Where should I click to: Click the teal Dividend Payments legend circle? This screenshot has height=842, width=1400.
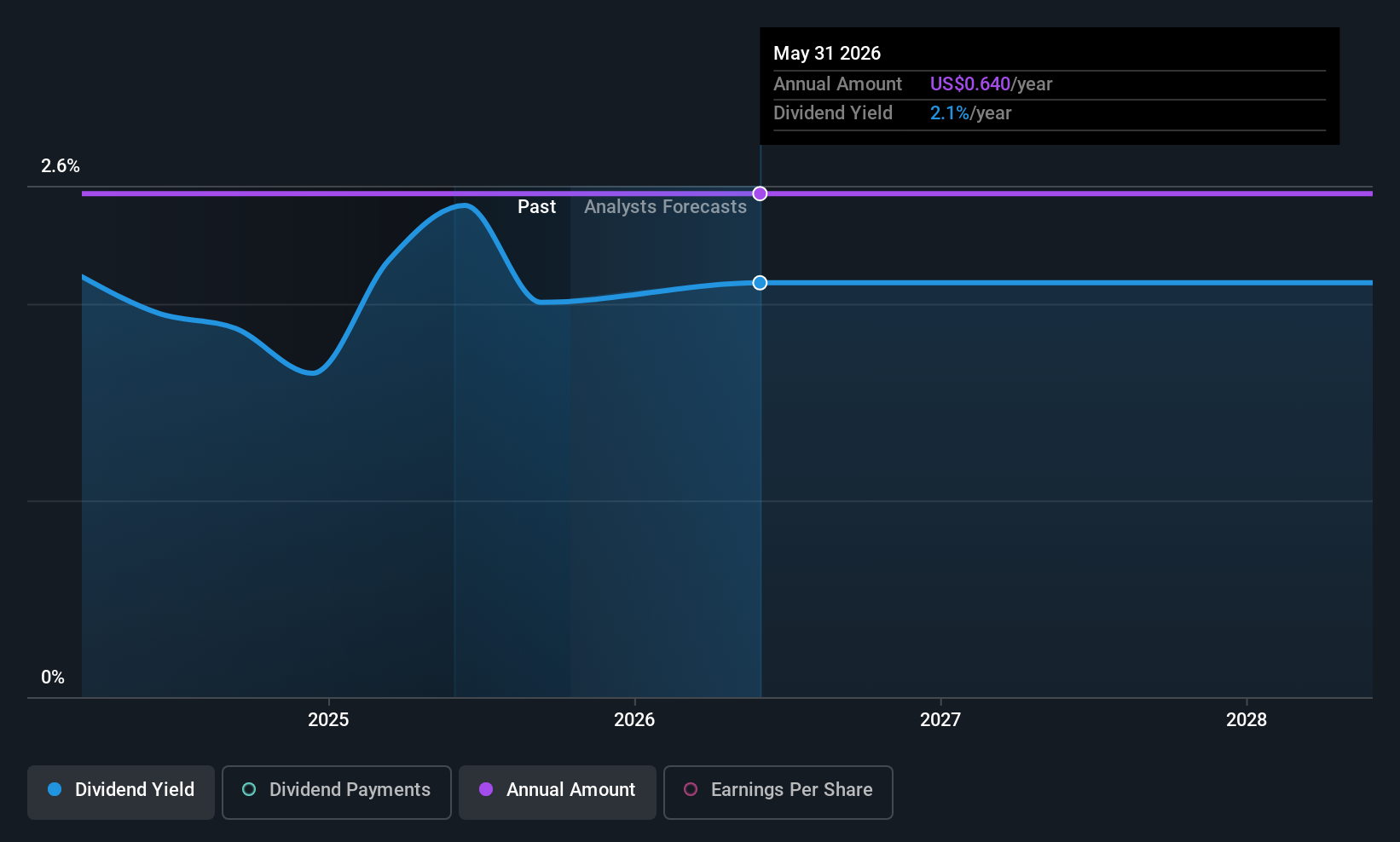(x=249, y=789)
